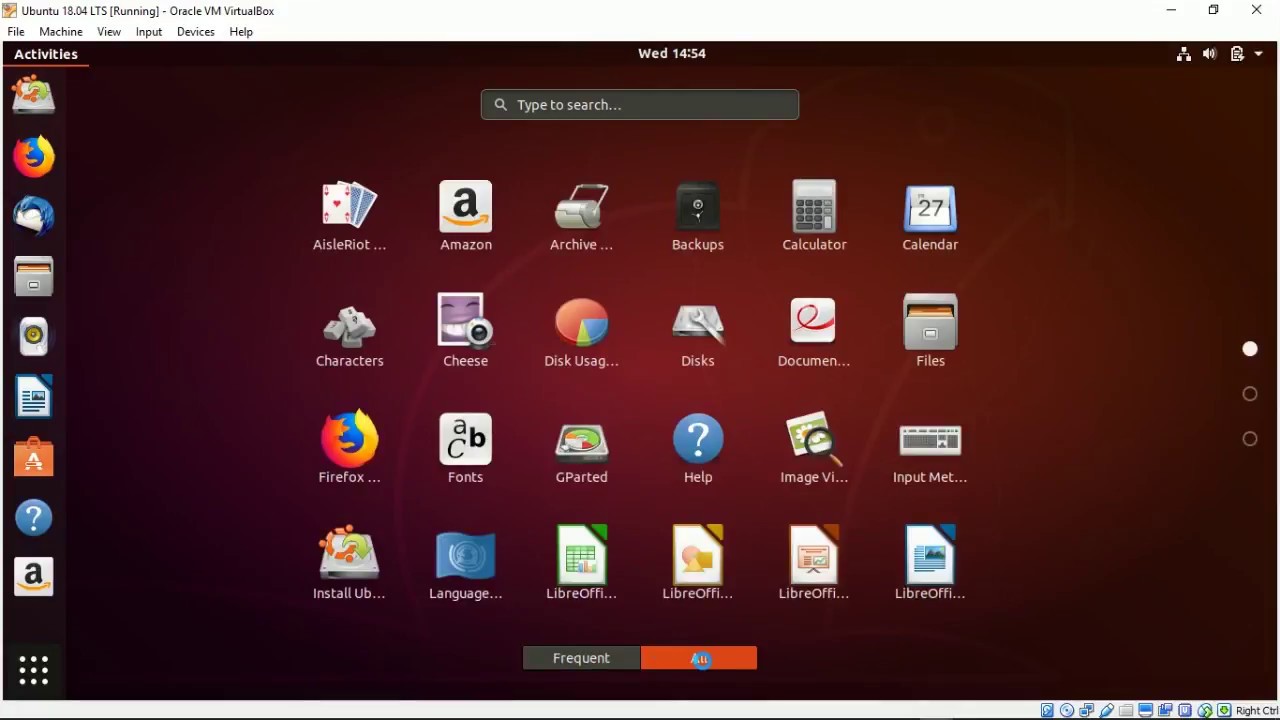1280x720 pixels.
Task: Open the Language Support app
Action: click(465, 564)
